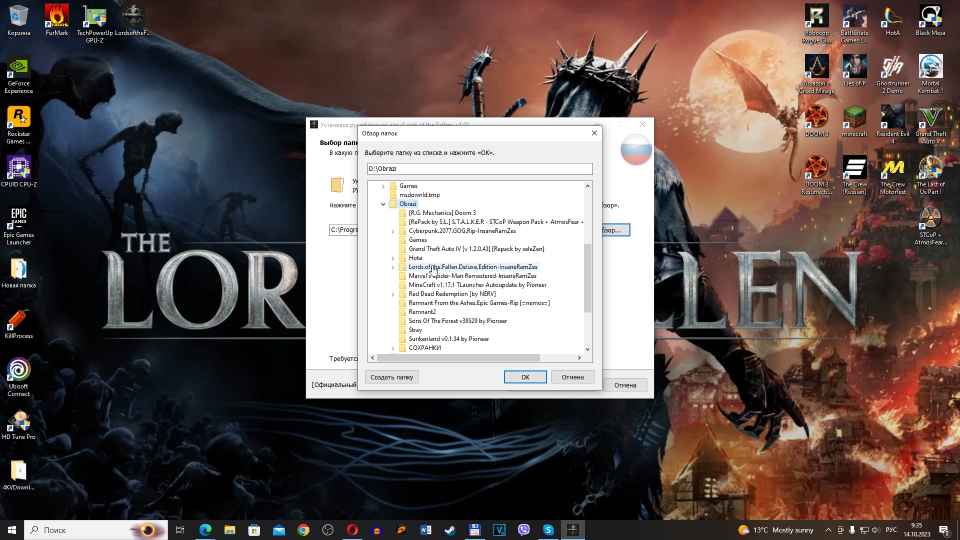Launch FurMark from the desktop
Image resolution: width=960 pixels, height=540 pixels.
tap(56, 20)
